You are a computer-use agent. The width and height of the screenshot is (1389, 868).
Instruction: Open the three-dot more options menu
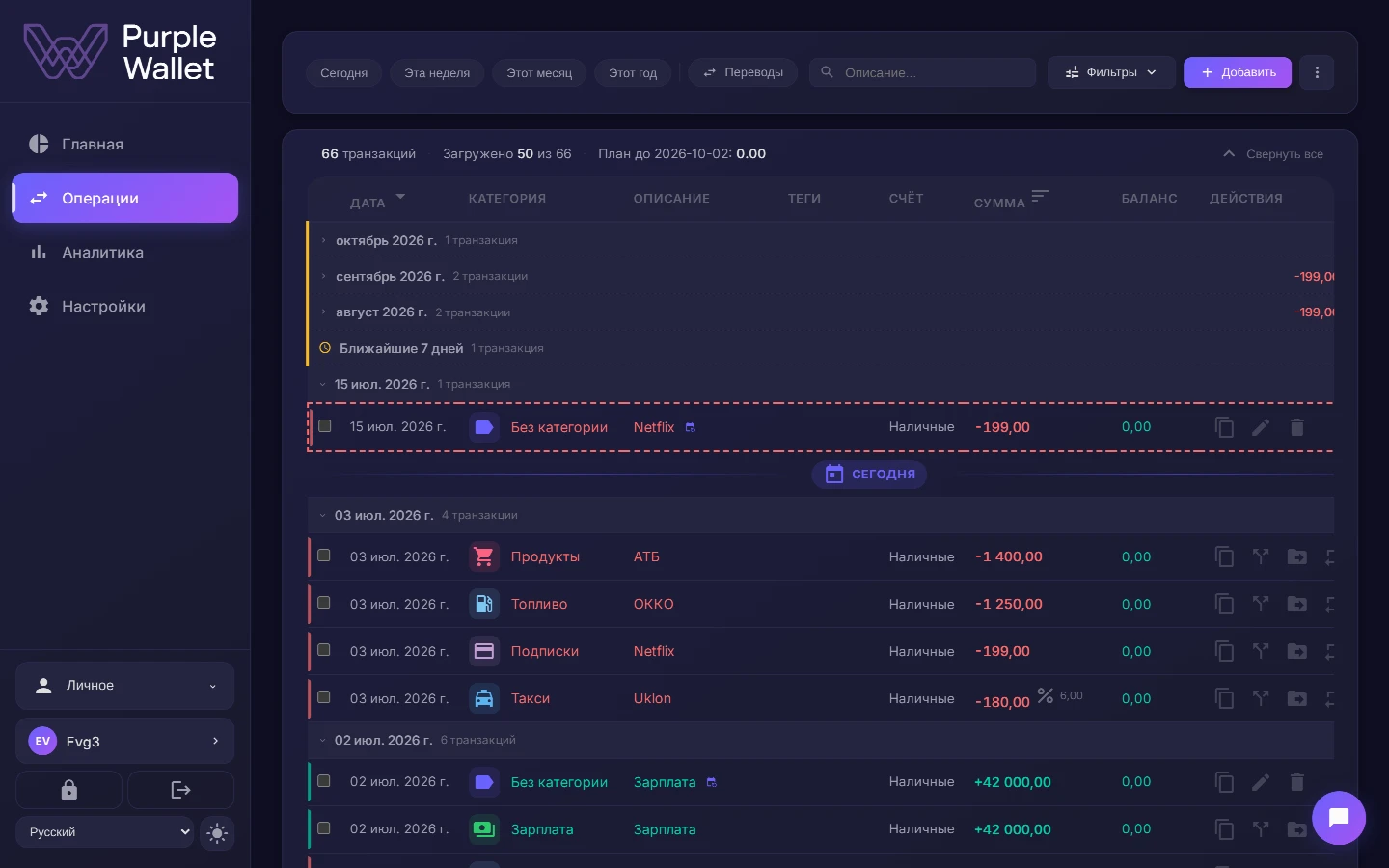click(1317, 72)
